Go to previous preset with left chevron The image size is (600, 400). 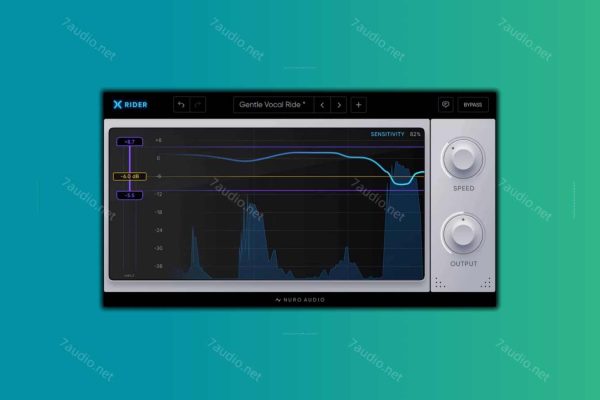pyautogui.click(x=322, y=105)
